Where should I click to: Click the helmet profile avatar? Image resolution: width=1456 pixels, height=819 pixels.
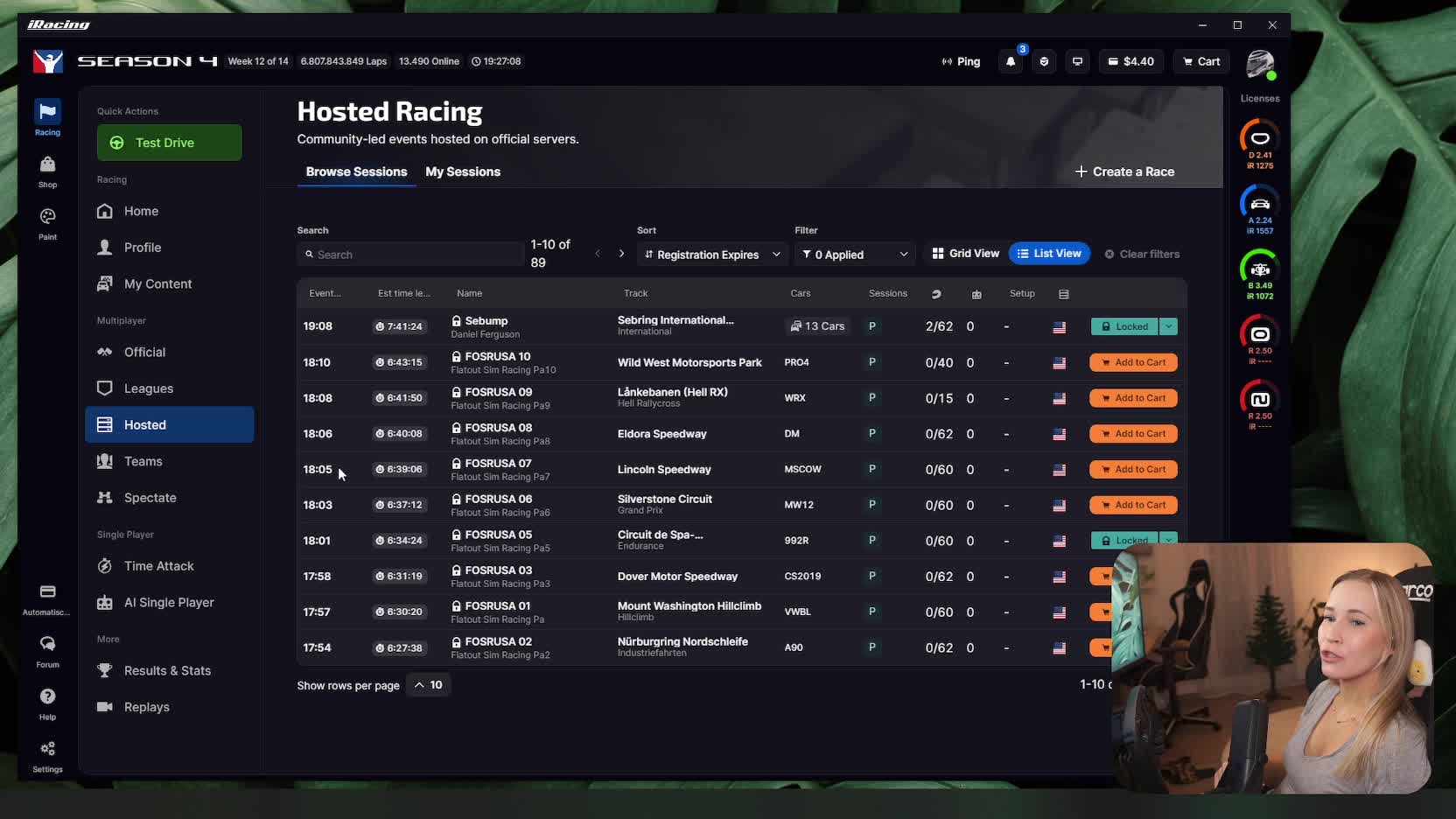pyautogui.click(x=1260, y=64)
